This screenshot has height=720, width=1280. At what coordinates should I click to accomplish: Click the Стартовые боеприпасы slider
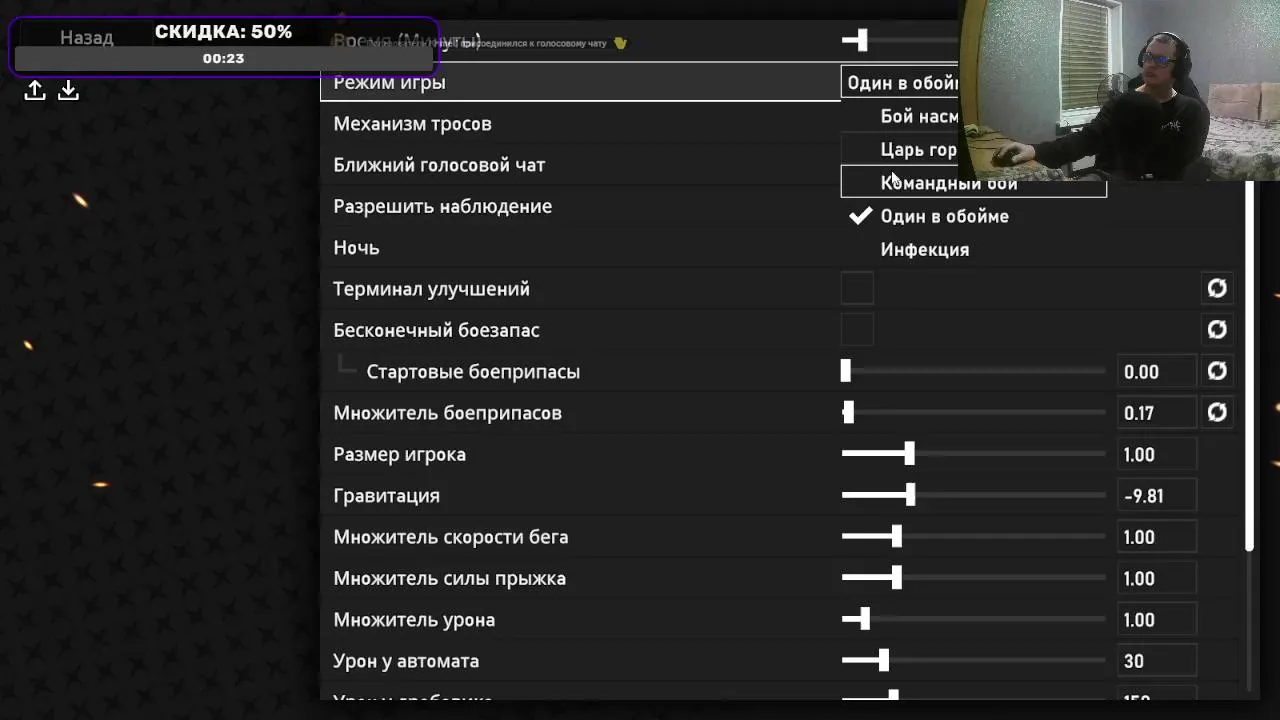click(973, 371)
